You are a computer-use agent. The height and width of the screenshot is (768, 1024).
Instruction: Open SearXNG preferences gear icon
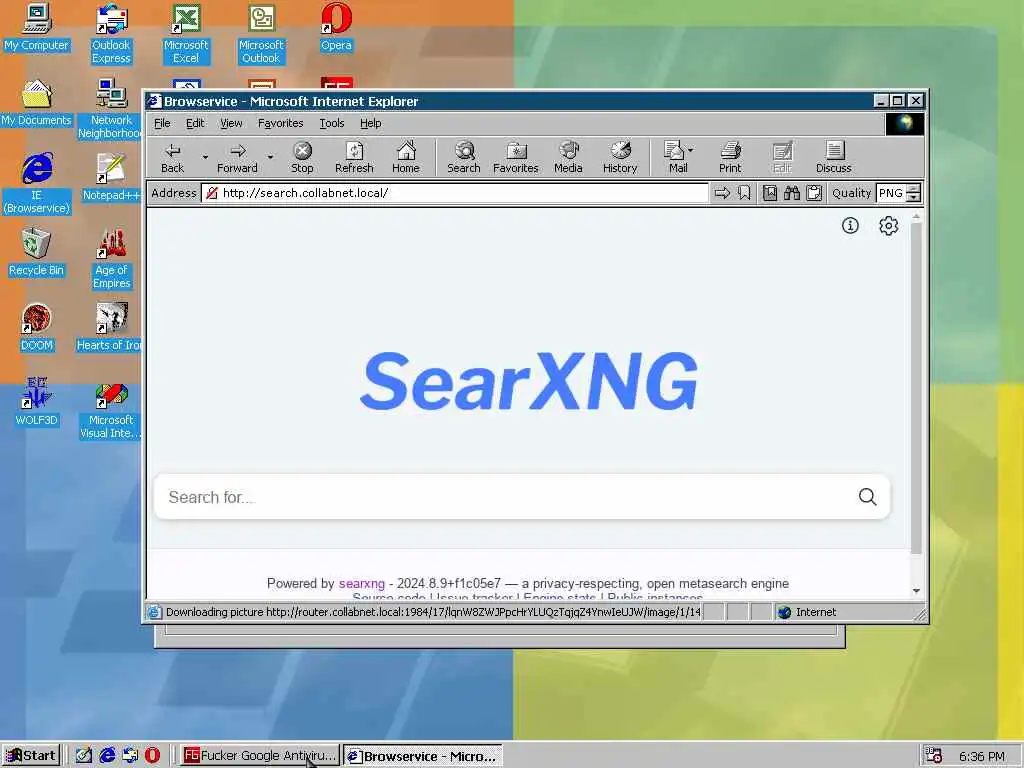(888, 225)
